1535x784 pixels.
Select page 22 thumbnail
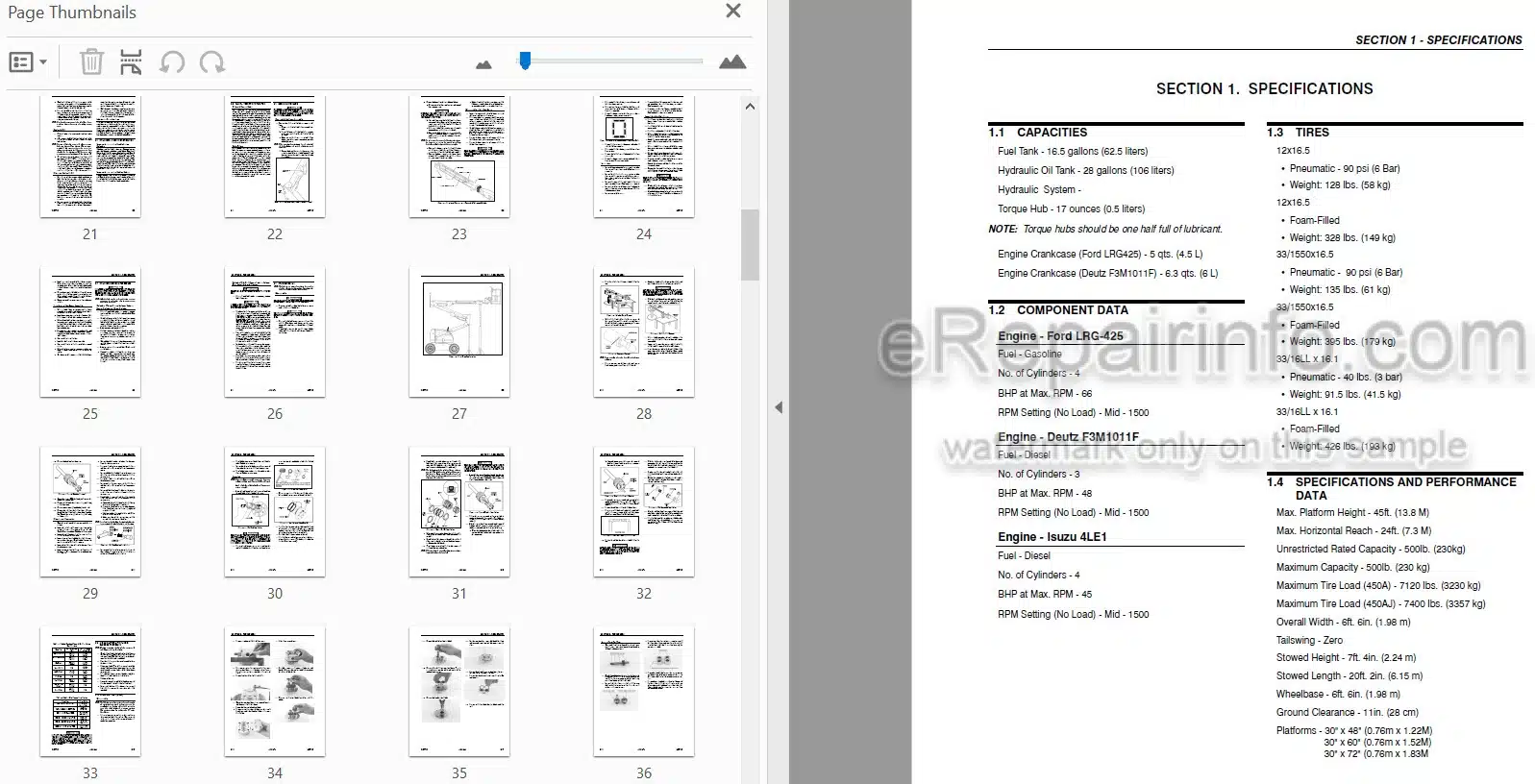point(275,157)
